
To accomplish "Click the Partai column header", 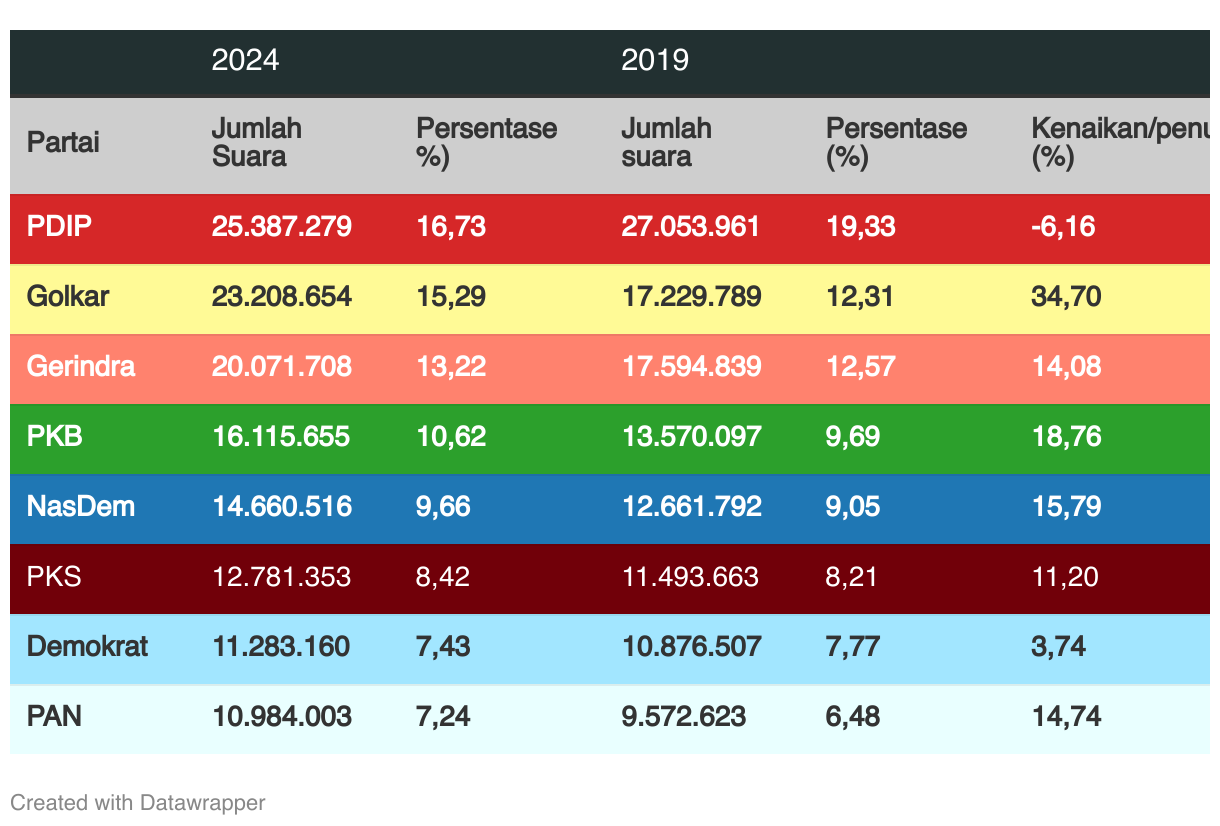I will tap(63, 142).
